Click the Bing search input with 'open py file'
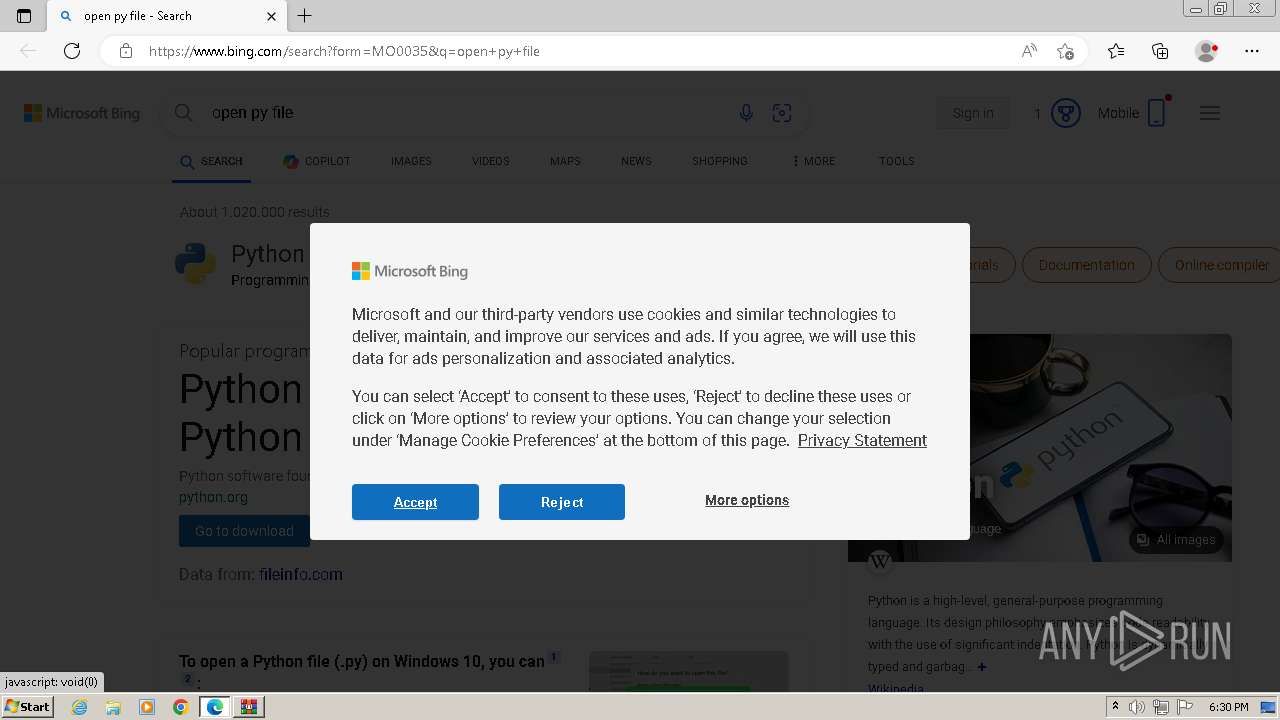1280x720 pixels. 465,113
